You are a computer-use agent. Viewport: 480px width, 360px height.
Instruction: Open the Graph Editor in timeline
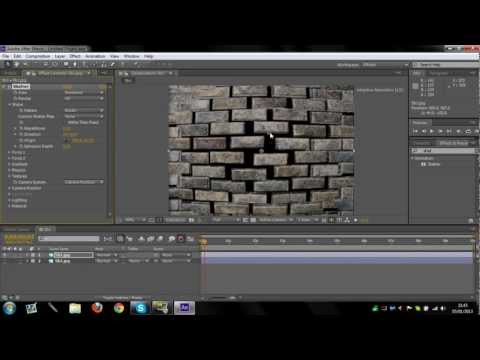pyautogui.click(x=190, y=239)
